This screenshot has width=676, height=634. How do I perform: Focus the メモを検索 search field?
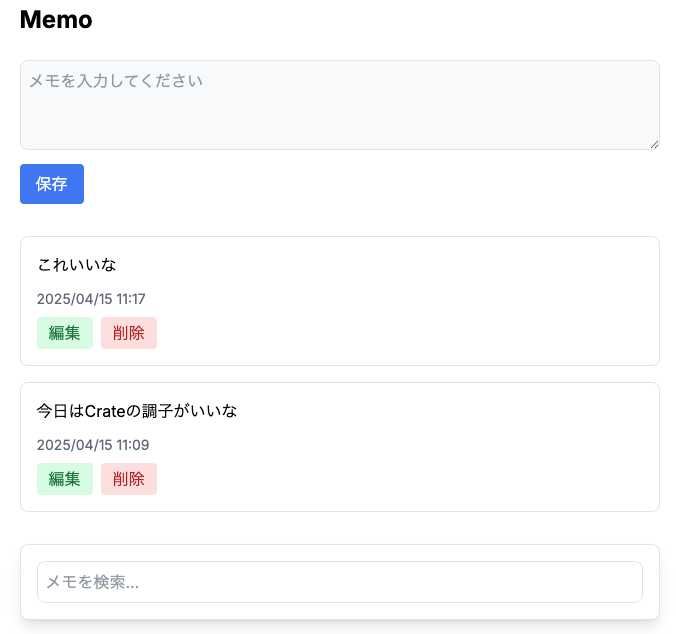point(340,582)
